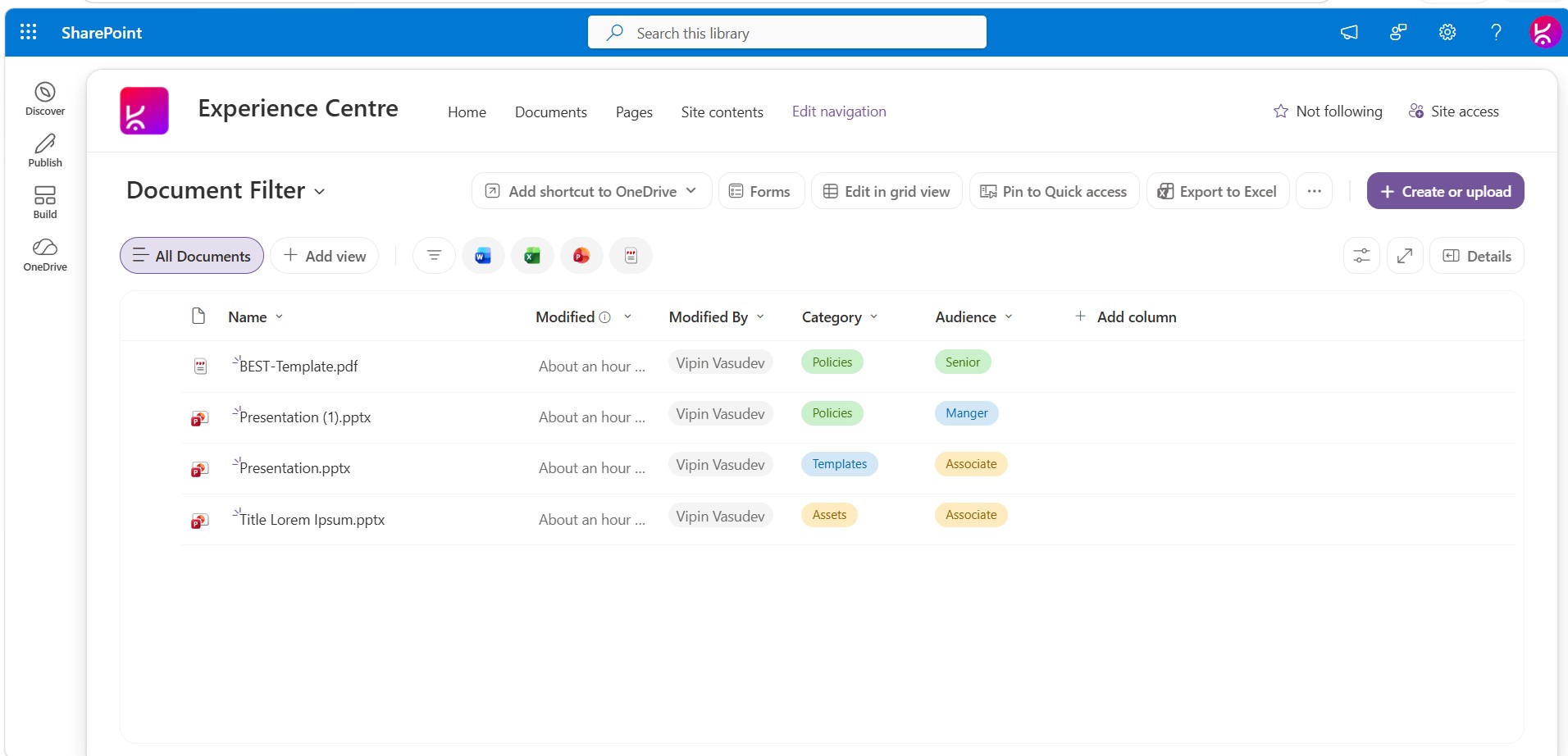Expand the Add shortcut to OneDrive dropdown
This screenshot has width=1568, height=756.
pos(691,191)
